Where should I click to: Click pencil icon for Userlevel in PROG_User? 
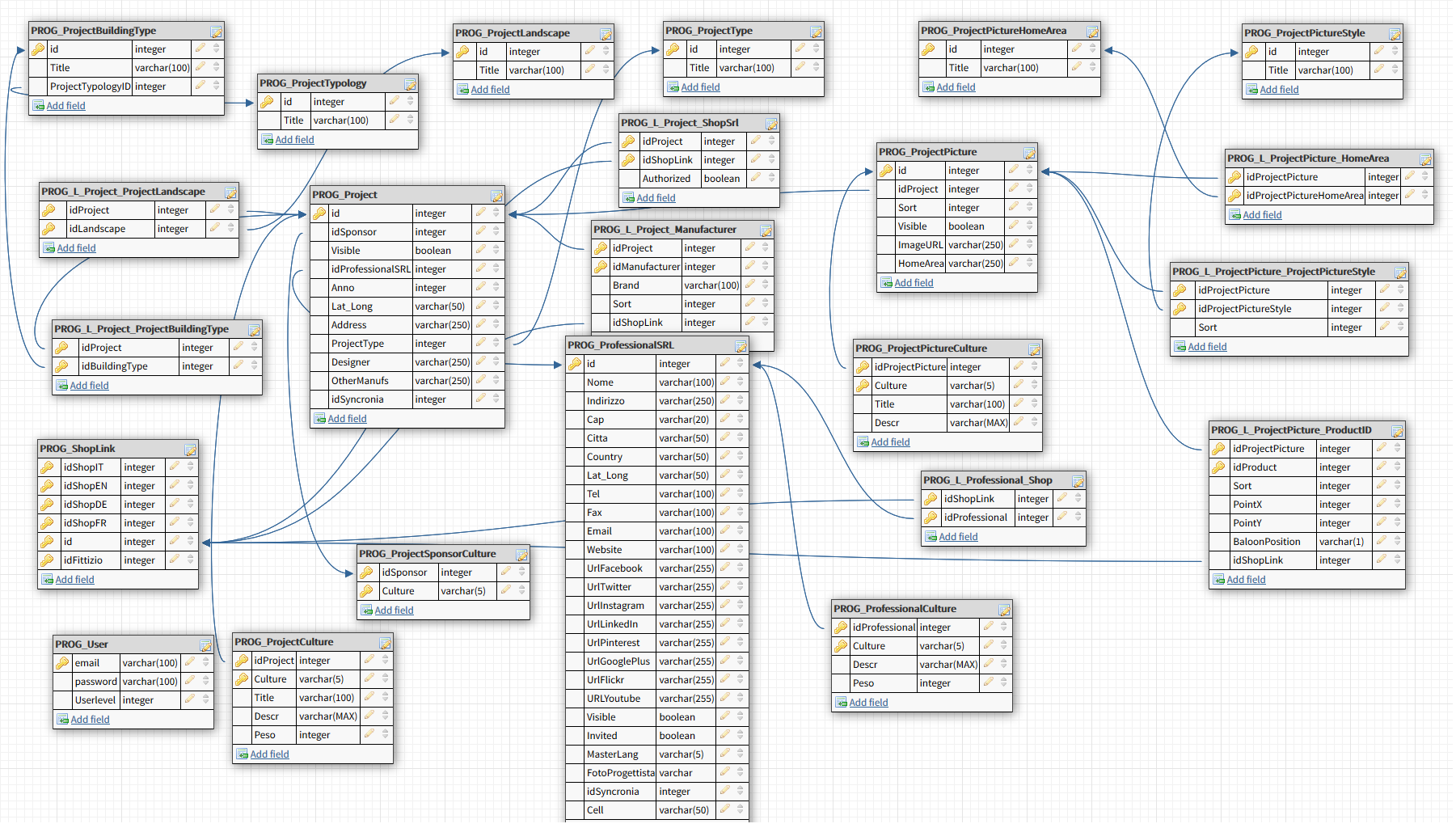coord(190,699)
